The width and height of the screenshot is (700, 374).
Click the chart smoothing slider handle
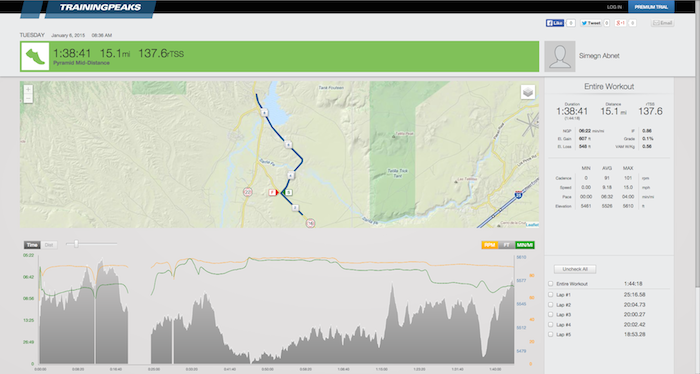point(76,244)
